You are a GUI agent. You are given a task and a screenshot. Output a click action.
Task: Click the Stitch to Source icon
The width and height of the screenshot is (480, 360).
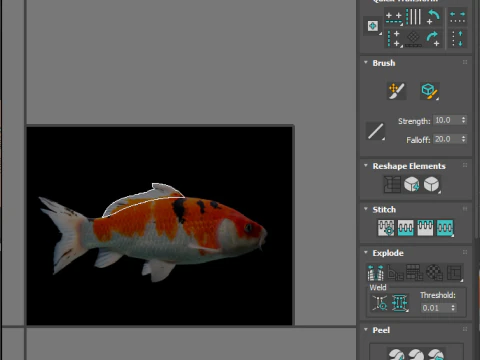pyautogui.click(x=425, y=228)
